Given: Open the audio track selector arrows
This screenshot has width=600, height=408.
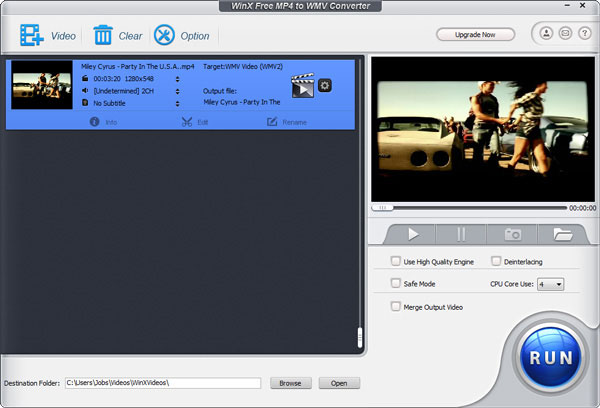Looking at the screenshot, I should [177, 91].
